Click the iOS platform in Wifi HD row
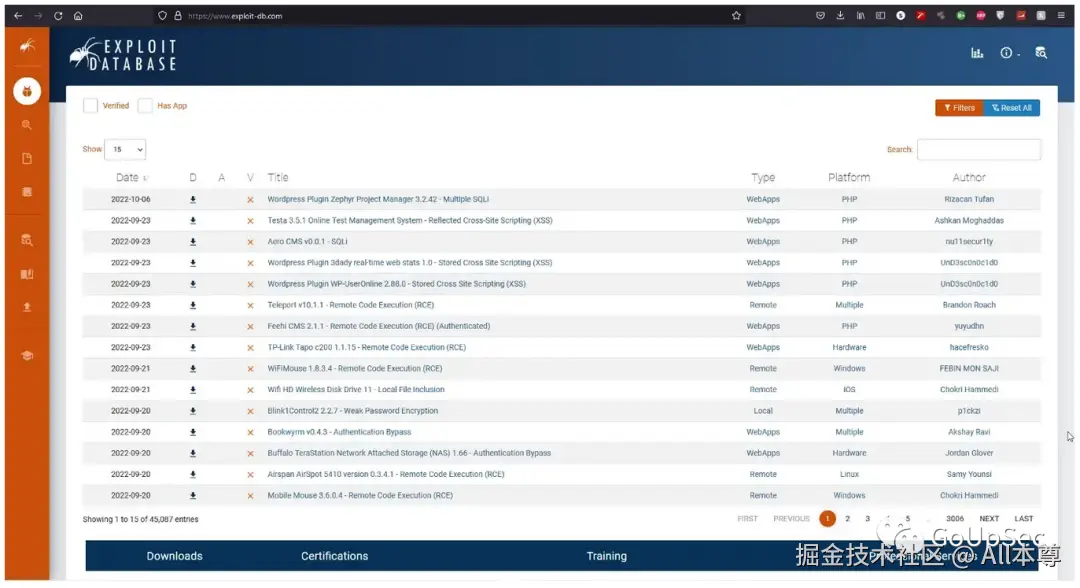 (849, 390)
